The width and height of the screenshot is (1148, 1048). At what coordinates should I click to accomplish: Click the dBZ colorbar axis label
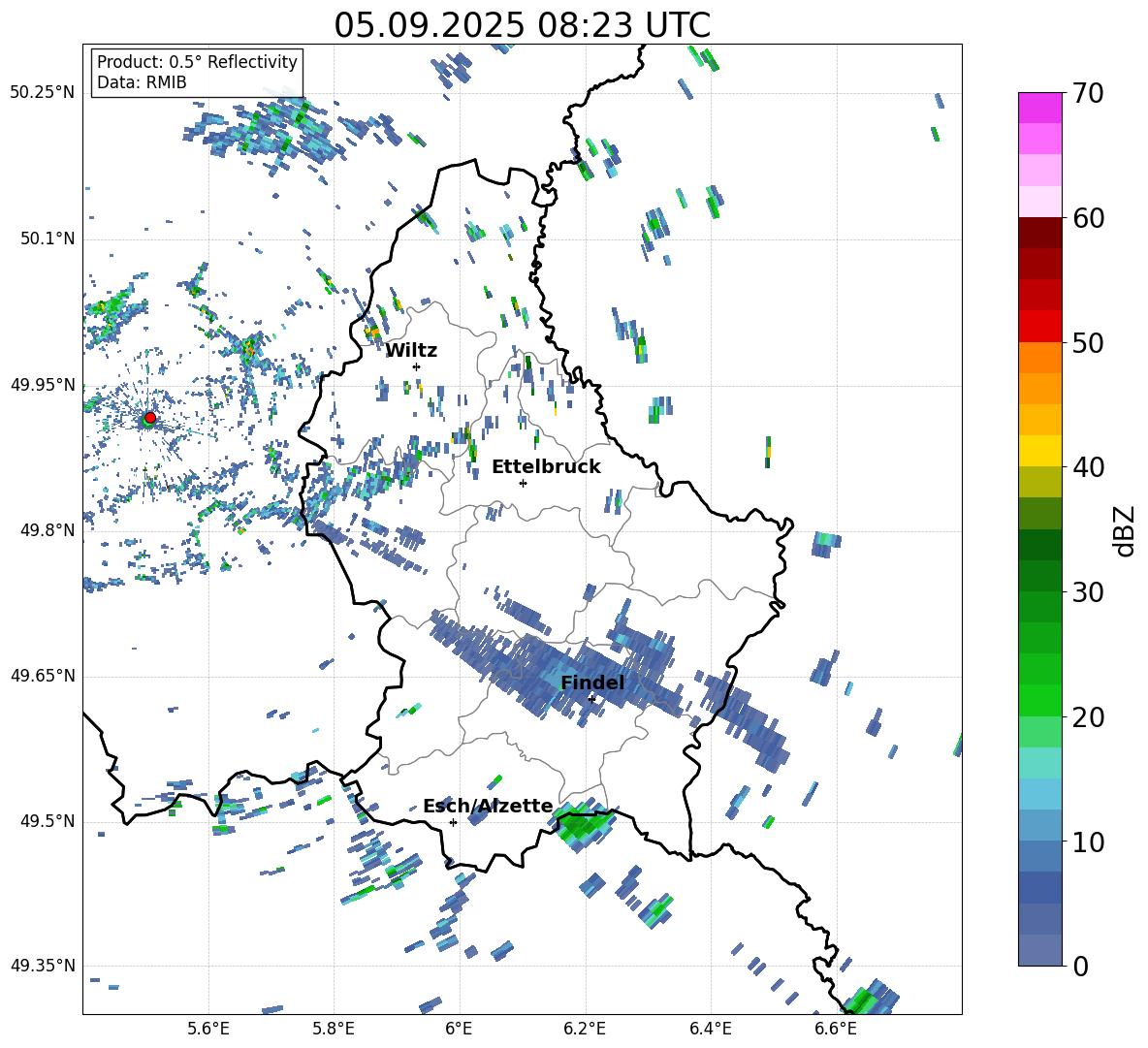pos(1126,530)
